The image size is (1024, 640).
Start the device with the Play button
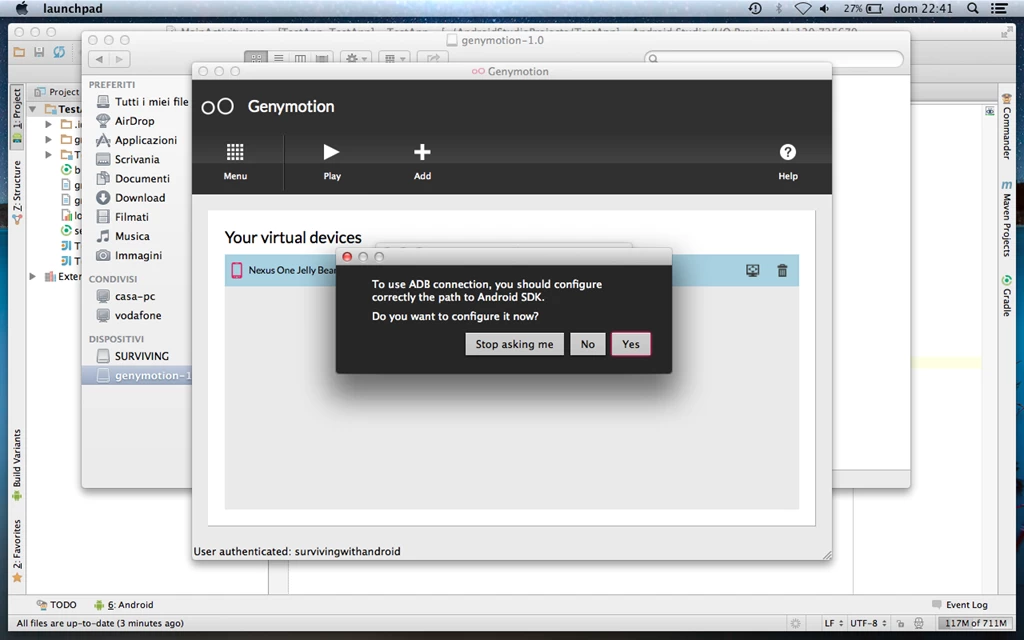[x=332, y=161]
